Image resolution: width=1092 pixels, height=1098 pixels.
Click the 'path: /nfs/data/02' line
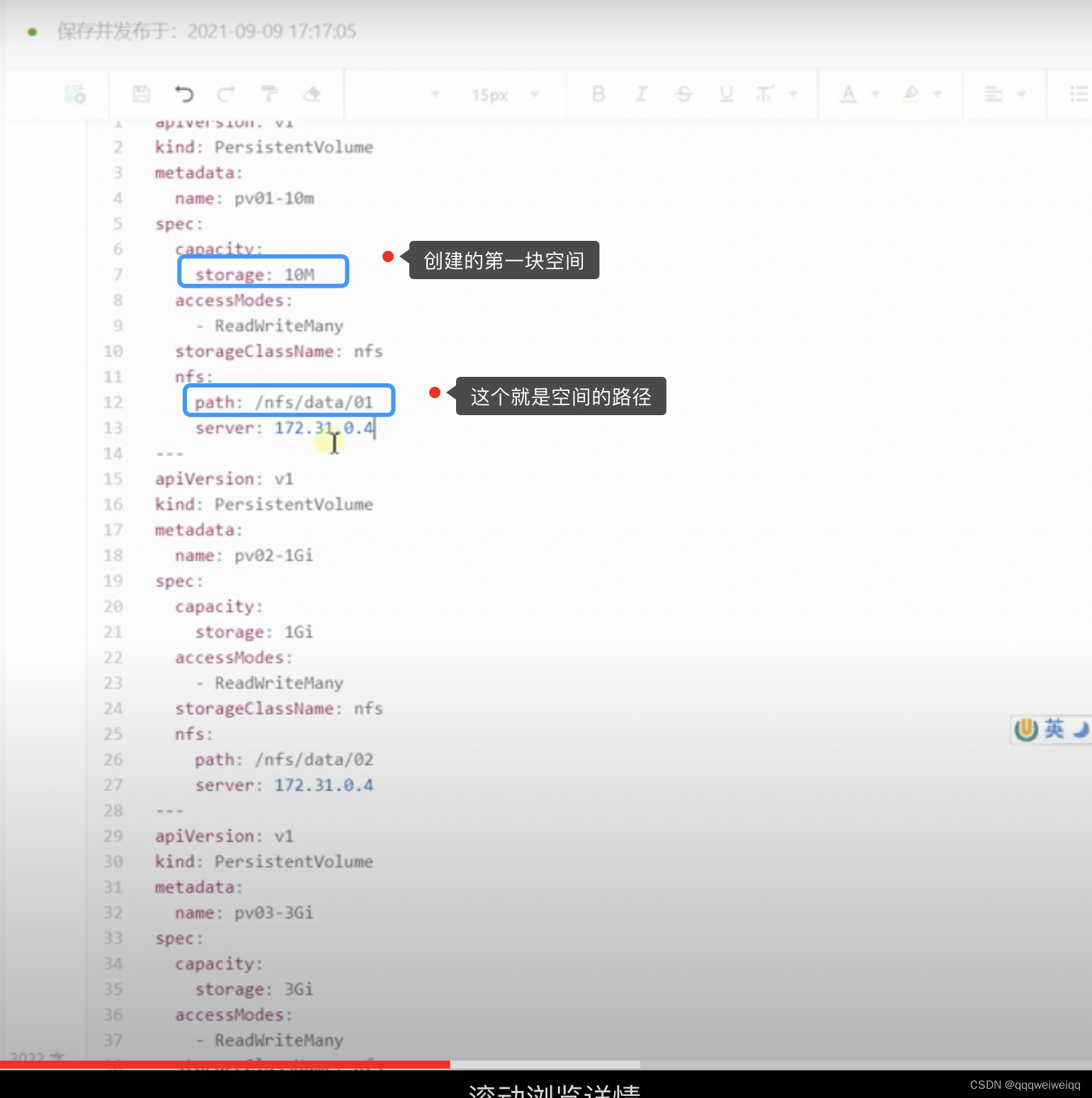[x=284, y=759]
